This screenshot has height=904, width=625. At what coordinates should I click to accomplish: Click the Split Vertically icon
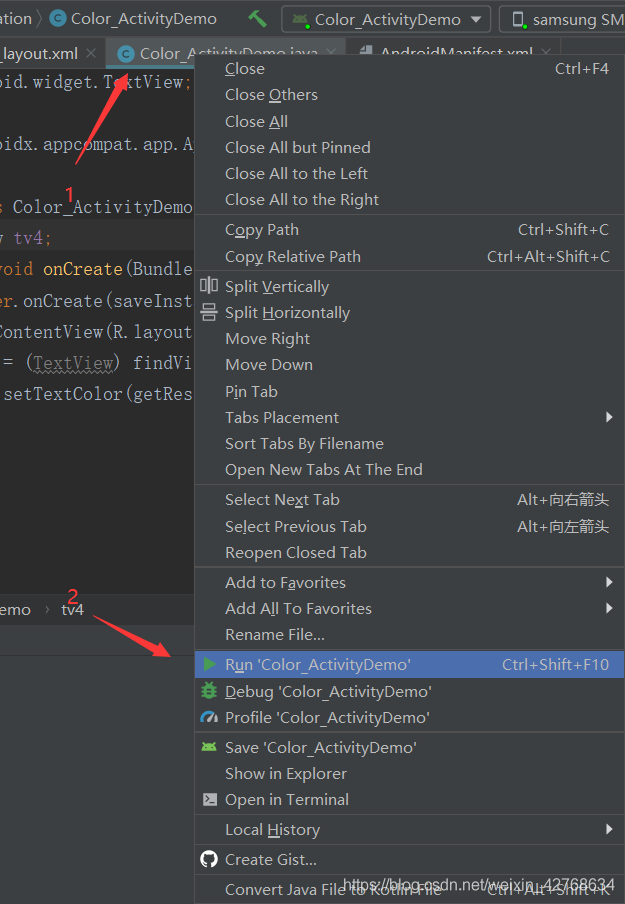click(x=209, y=286)
